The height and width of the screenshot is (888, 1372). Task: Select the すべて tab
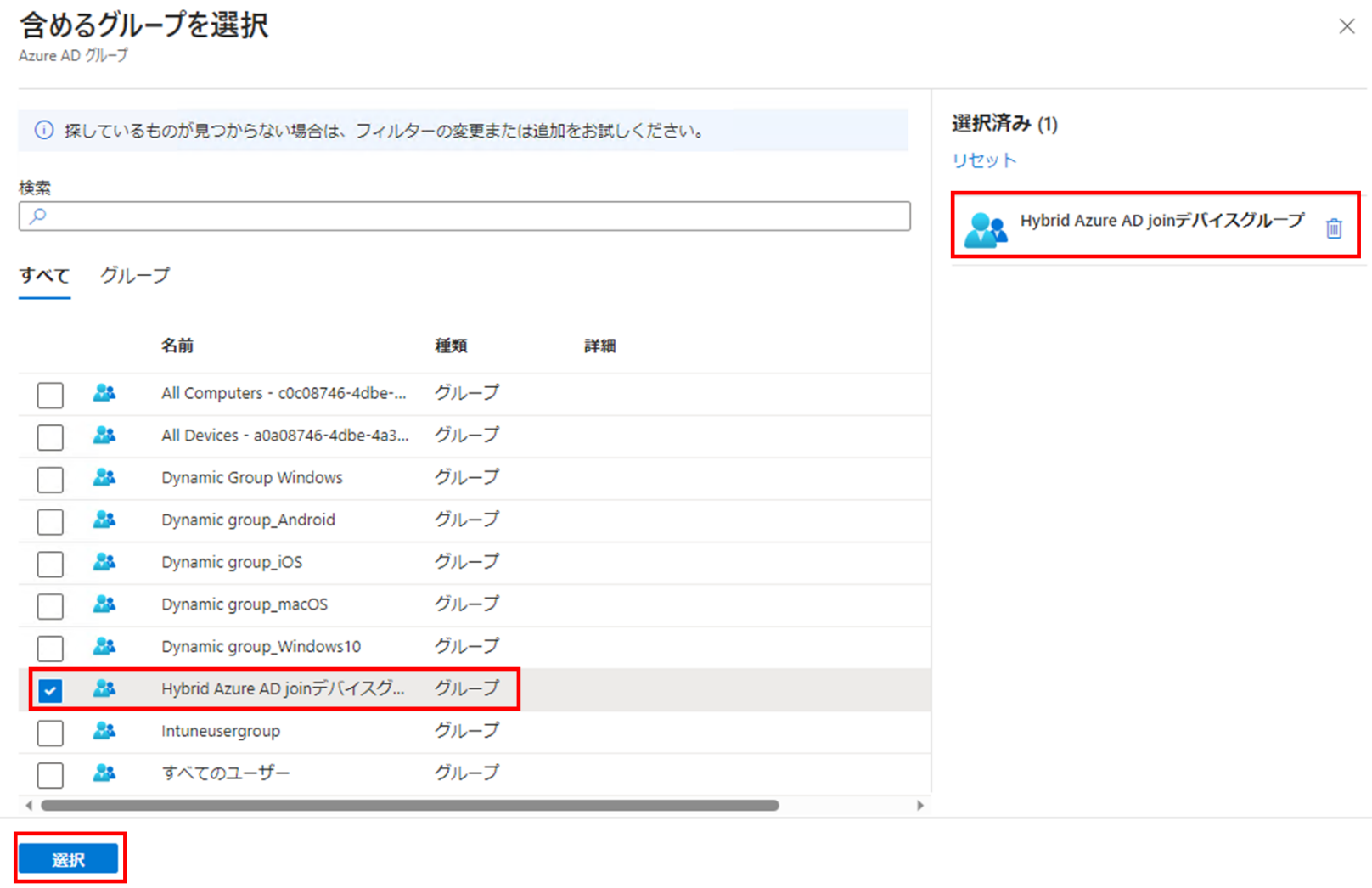point(44,276)
